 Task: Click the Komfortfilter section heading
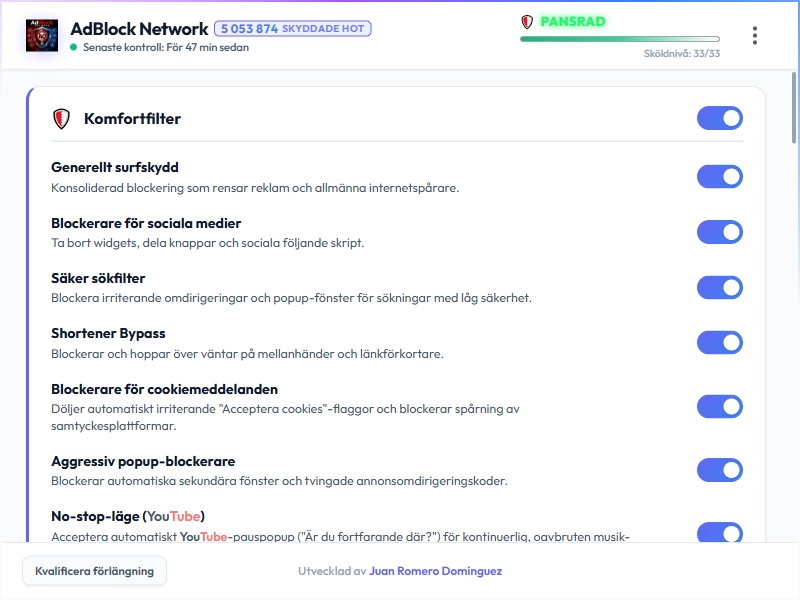pyautogui.click(x=133, y=119)
